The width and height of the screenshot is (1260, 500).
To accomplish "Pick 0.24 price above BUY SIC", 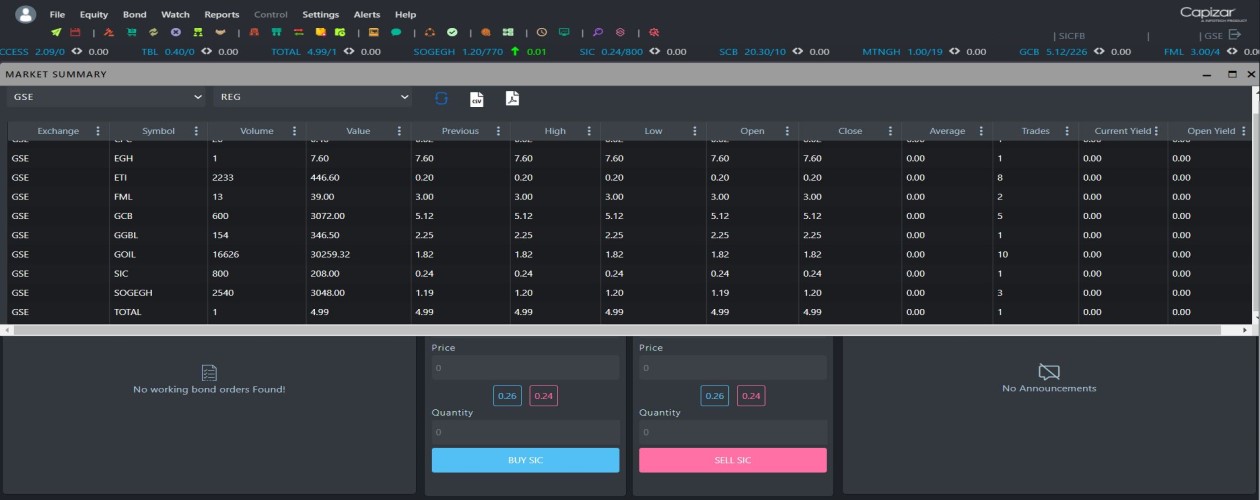I will click(x=543, y=396).
